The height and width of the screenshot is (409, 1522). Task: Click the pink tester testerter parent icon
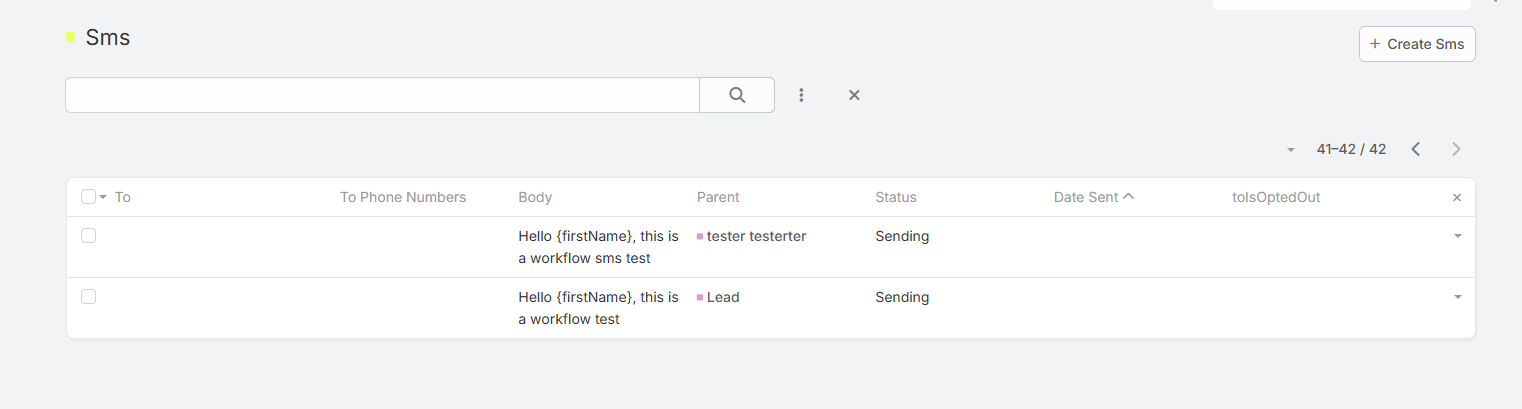[x=700, y=237]
